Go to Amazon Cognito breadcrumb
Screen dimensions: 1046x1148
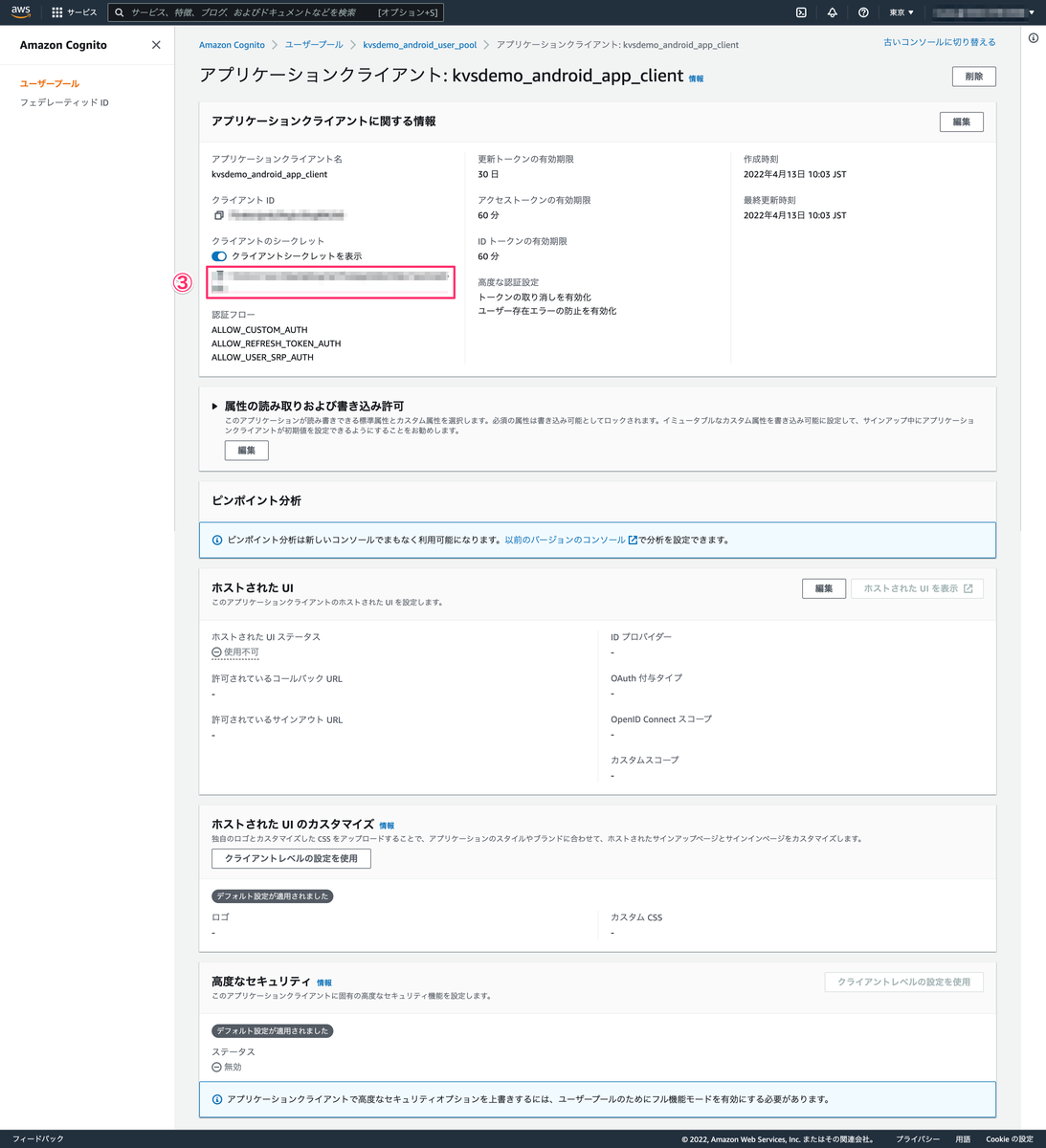point(232,45)
